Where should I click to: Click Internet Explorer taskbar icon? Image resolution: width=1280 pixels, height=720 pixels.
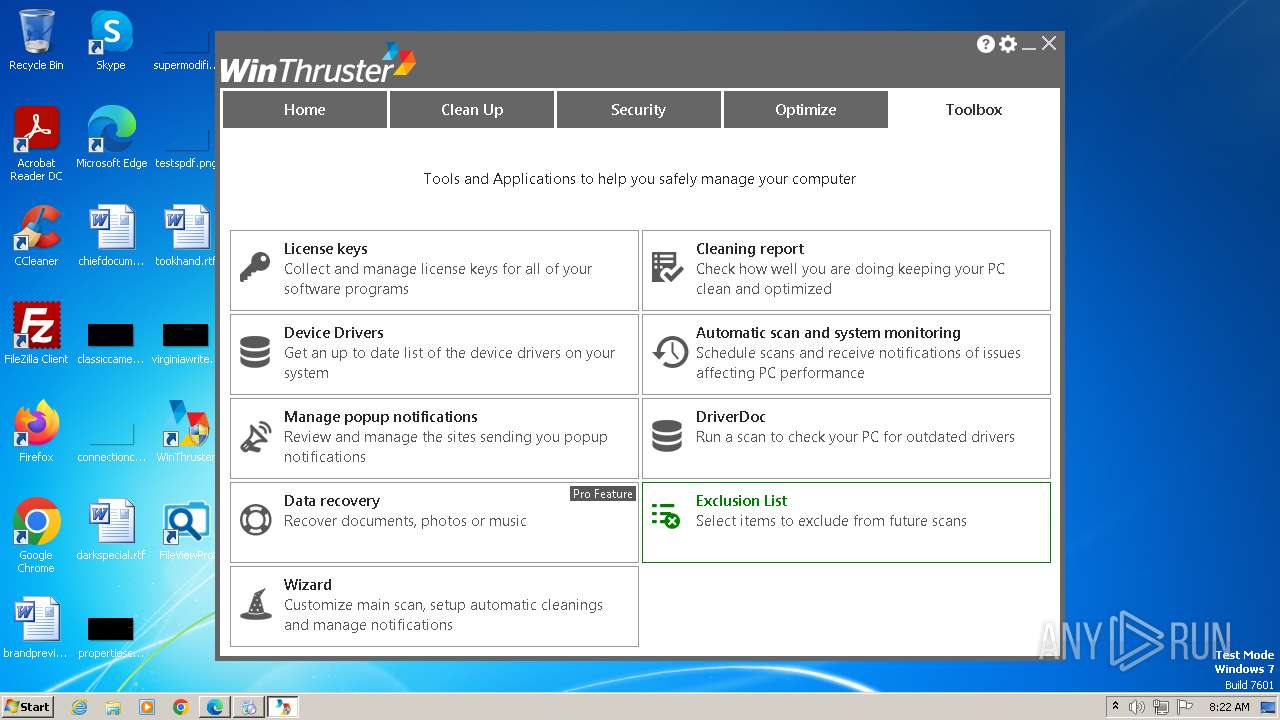[x=79, y=707]
